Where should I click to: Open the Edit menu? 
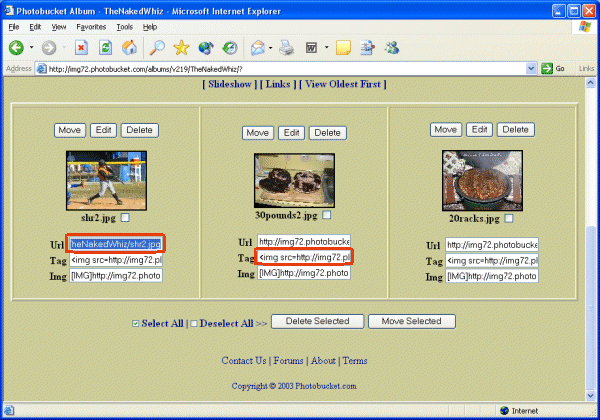[35, 27]
